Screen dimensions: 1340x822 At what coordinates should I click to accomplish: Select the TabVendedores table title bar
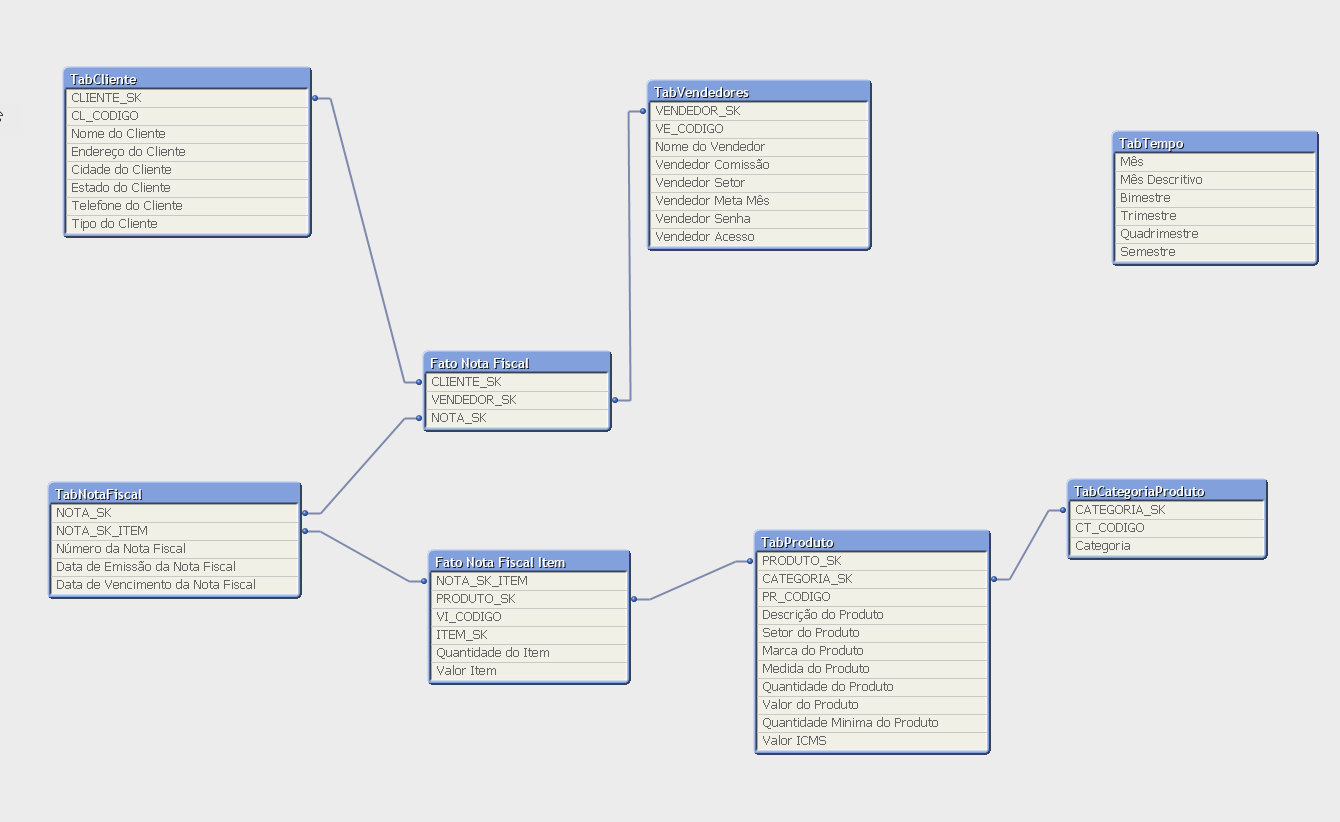pyautogui.click(x=759, y=92)
